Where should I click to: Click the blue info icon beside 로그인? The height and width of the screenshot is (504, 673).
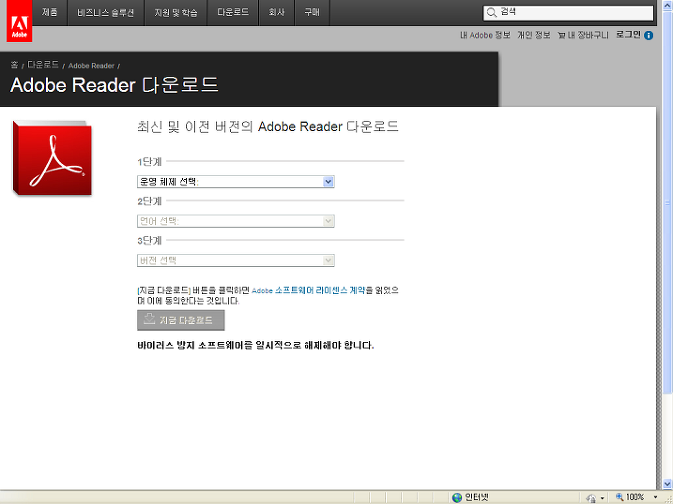click(x=649, y=35)
